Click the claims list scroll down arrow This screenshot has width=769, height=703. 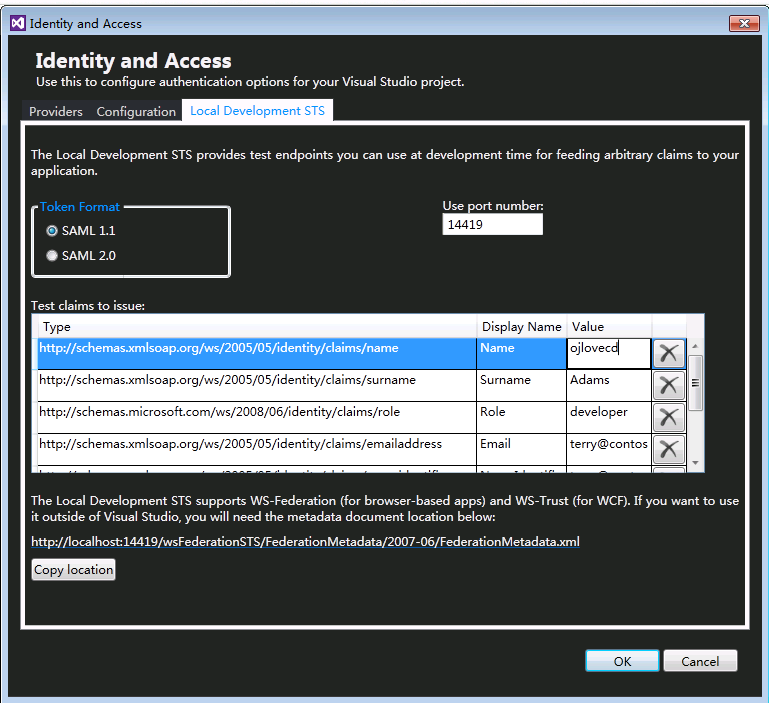(695, 463)
